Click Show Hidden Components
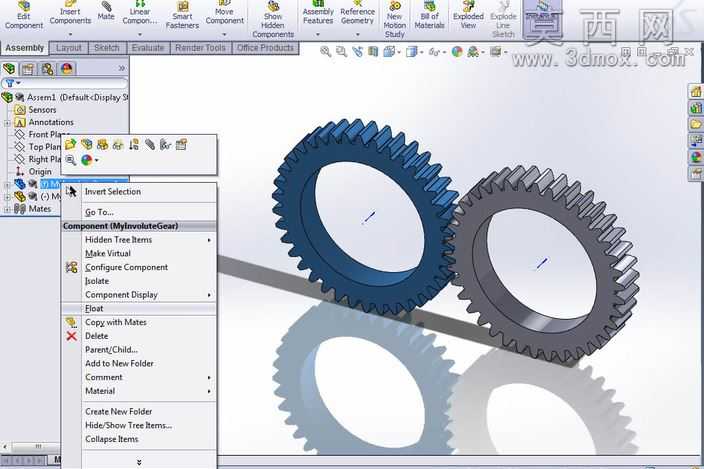 273,20
